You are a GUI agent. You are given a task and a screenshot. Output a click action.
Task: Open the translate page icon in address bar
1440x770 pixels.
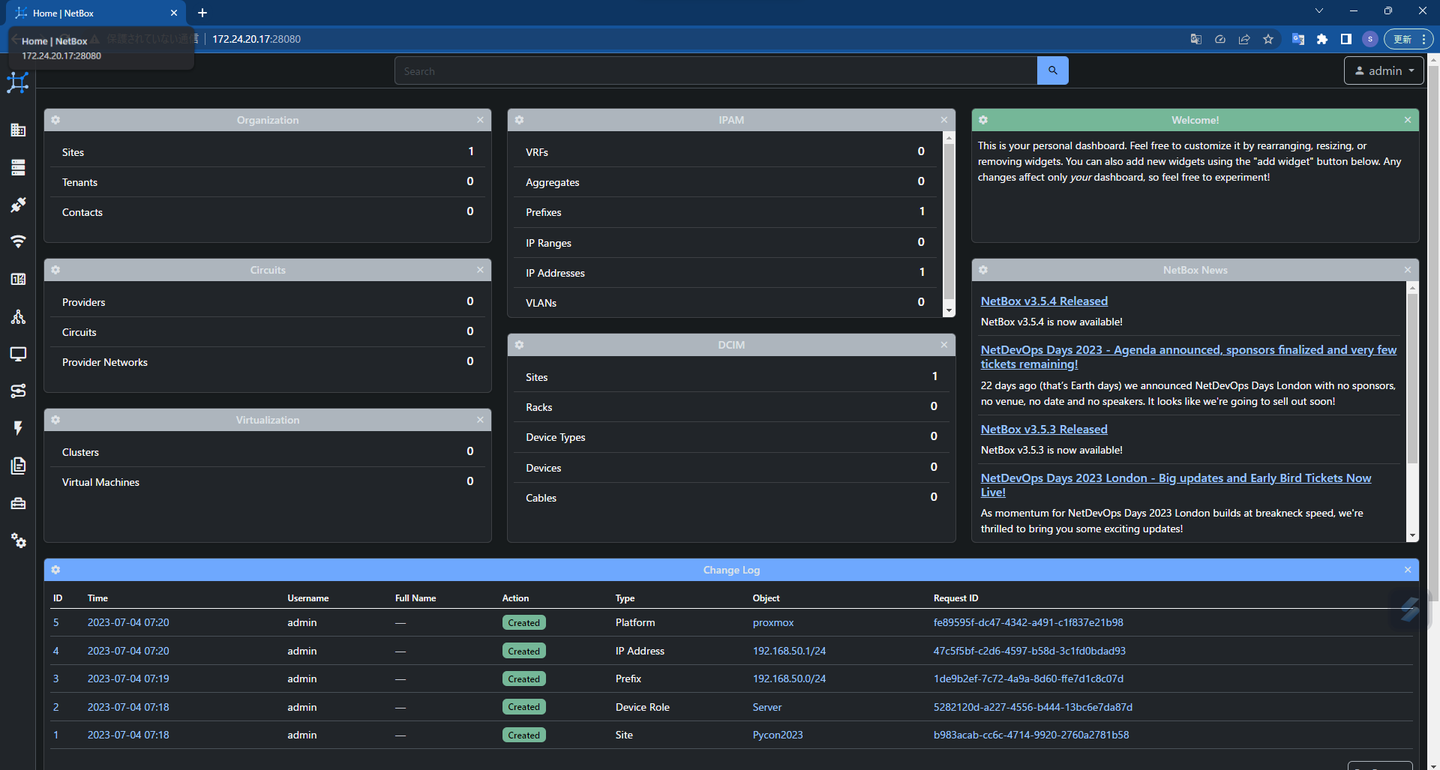(x=1196, y=39)
